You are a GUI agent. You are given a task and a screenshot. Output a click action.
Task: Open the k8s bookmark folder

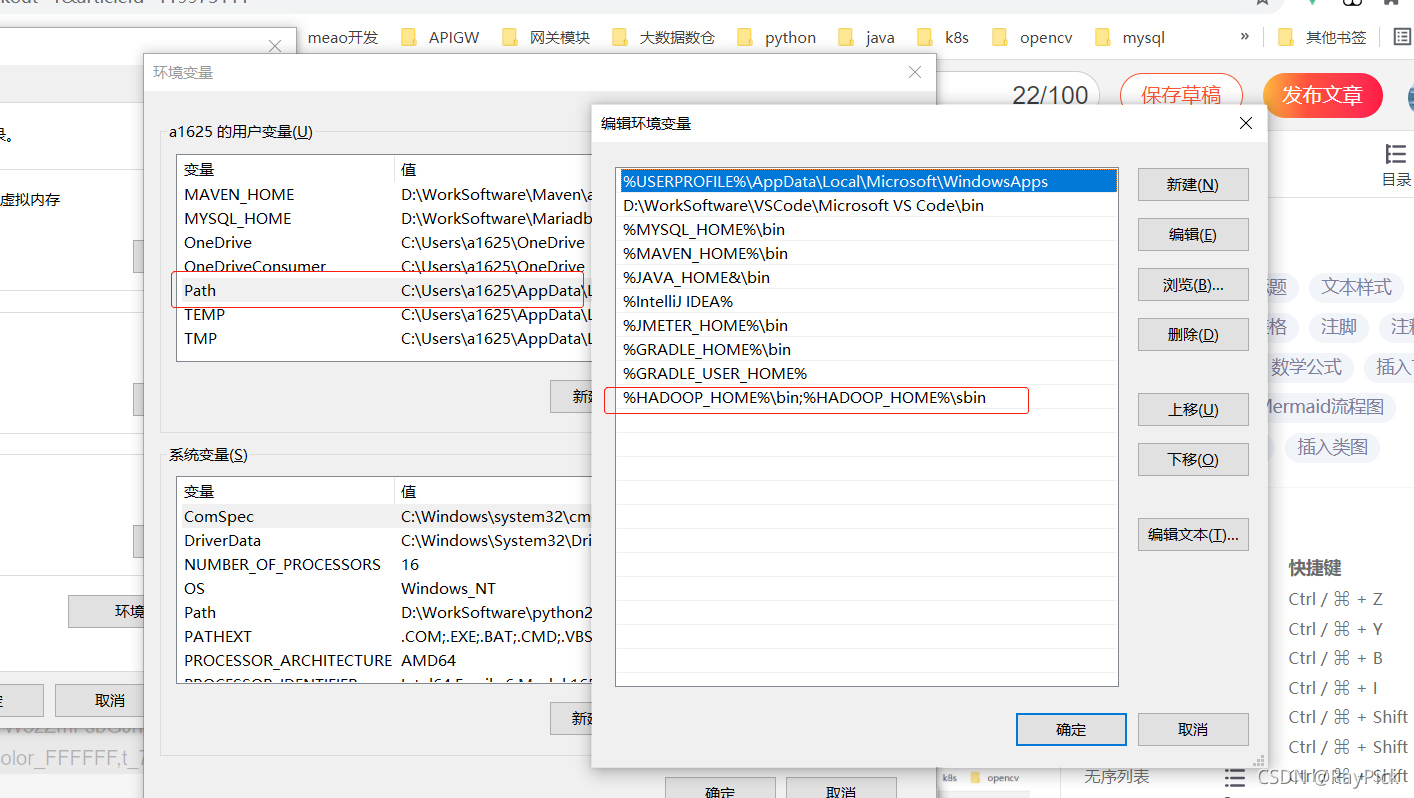(944, 37)
